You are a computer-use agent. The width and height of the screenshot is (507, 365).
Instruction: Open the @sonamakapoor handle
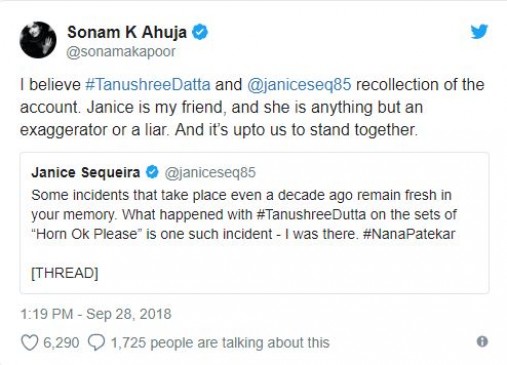coord(121,52)
